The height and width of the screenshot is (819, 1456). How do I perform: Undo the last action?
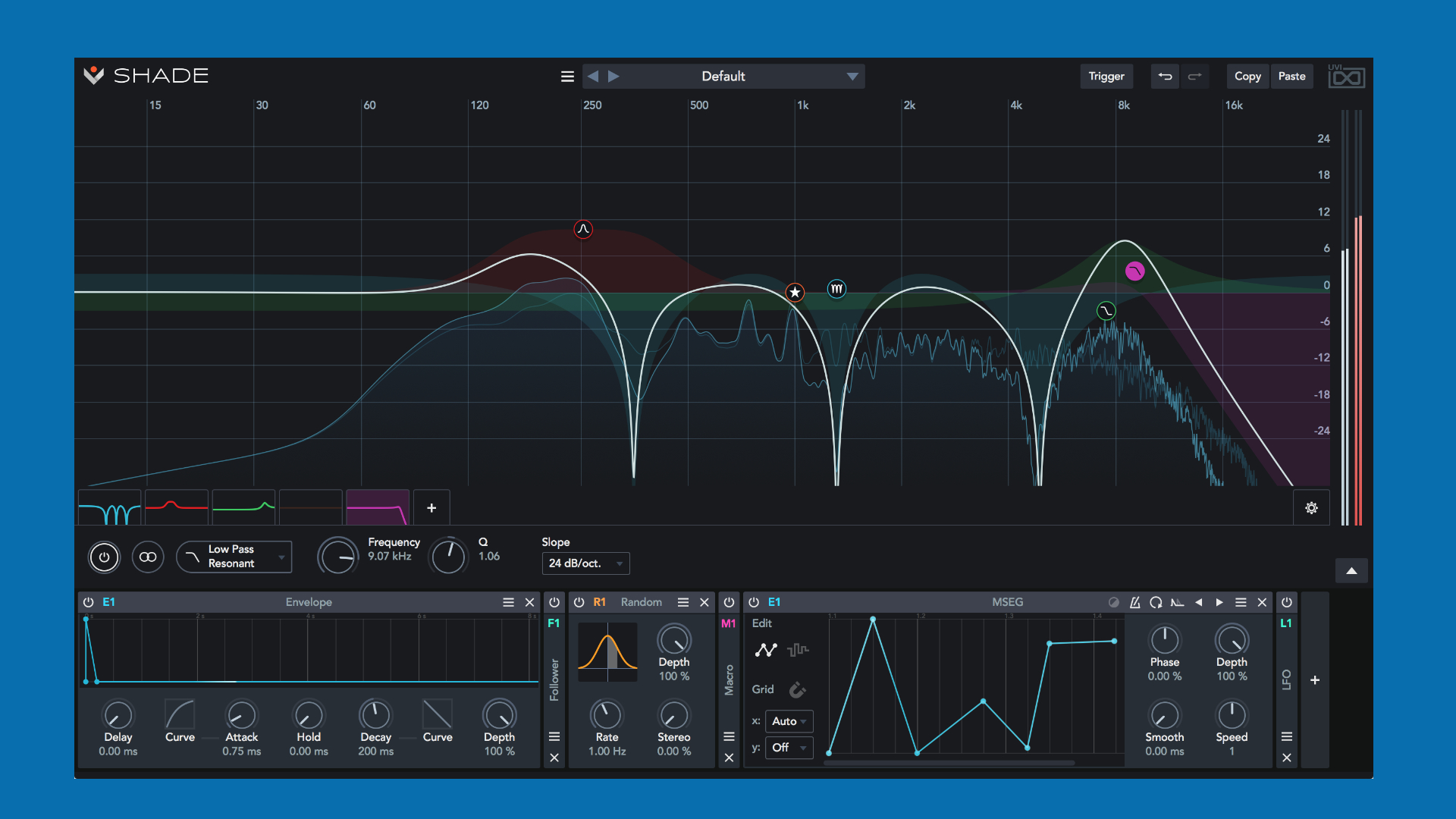(x=1165, y=77)
